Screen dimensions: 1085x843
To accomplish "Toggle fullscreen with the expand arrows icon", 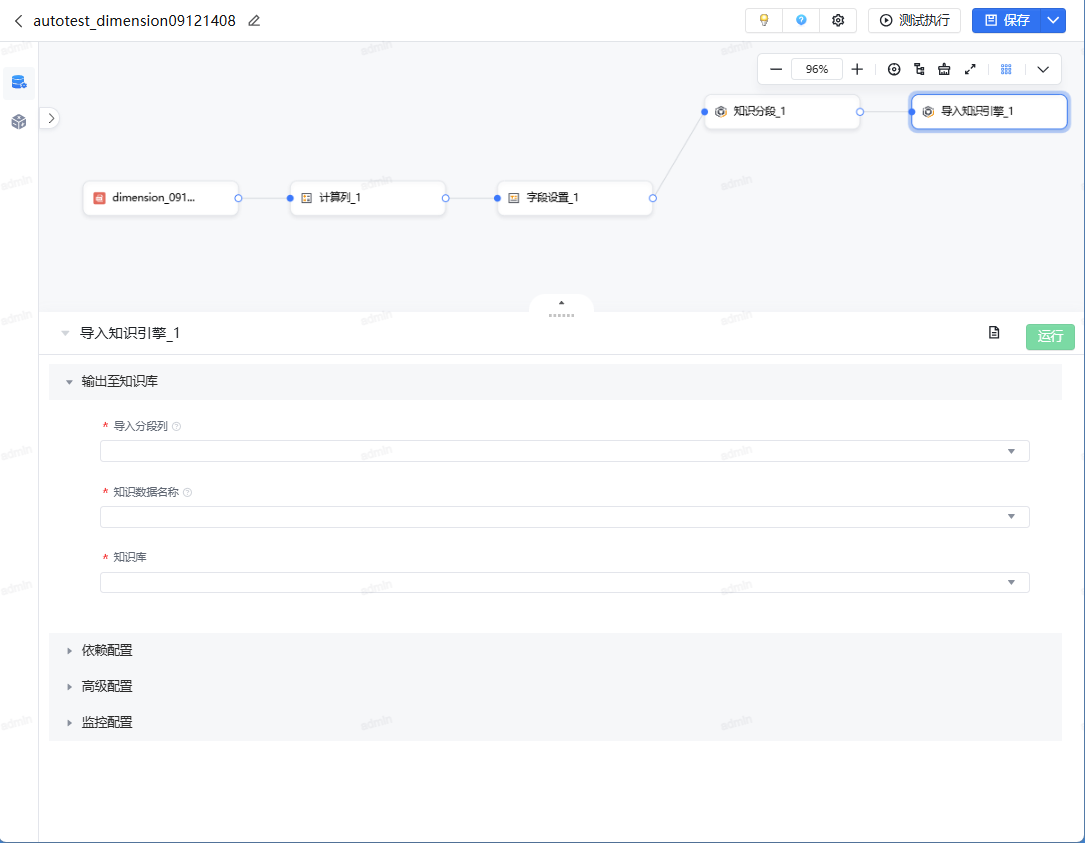I will click(970, 69).
